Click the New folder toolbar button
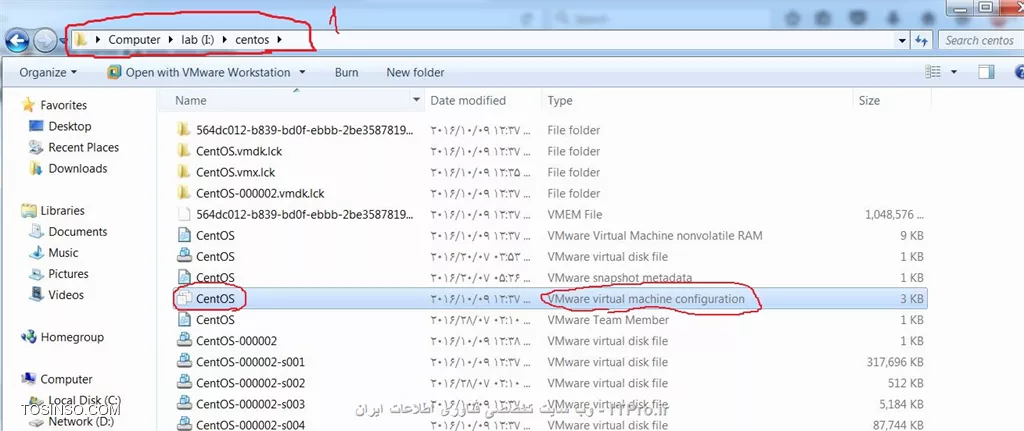The width and height of the screenshot is (1024, 431). [415, 72]
